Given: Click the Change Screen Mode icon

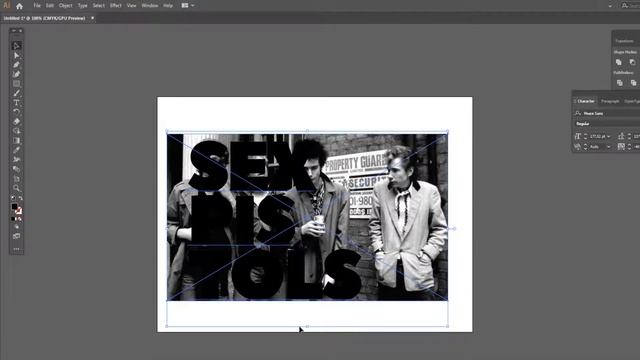Looking at the screenshot, I should click(x=16, y=236).
